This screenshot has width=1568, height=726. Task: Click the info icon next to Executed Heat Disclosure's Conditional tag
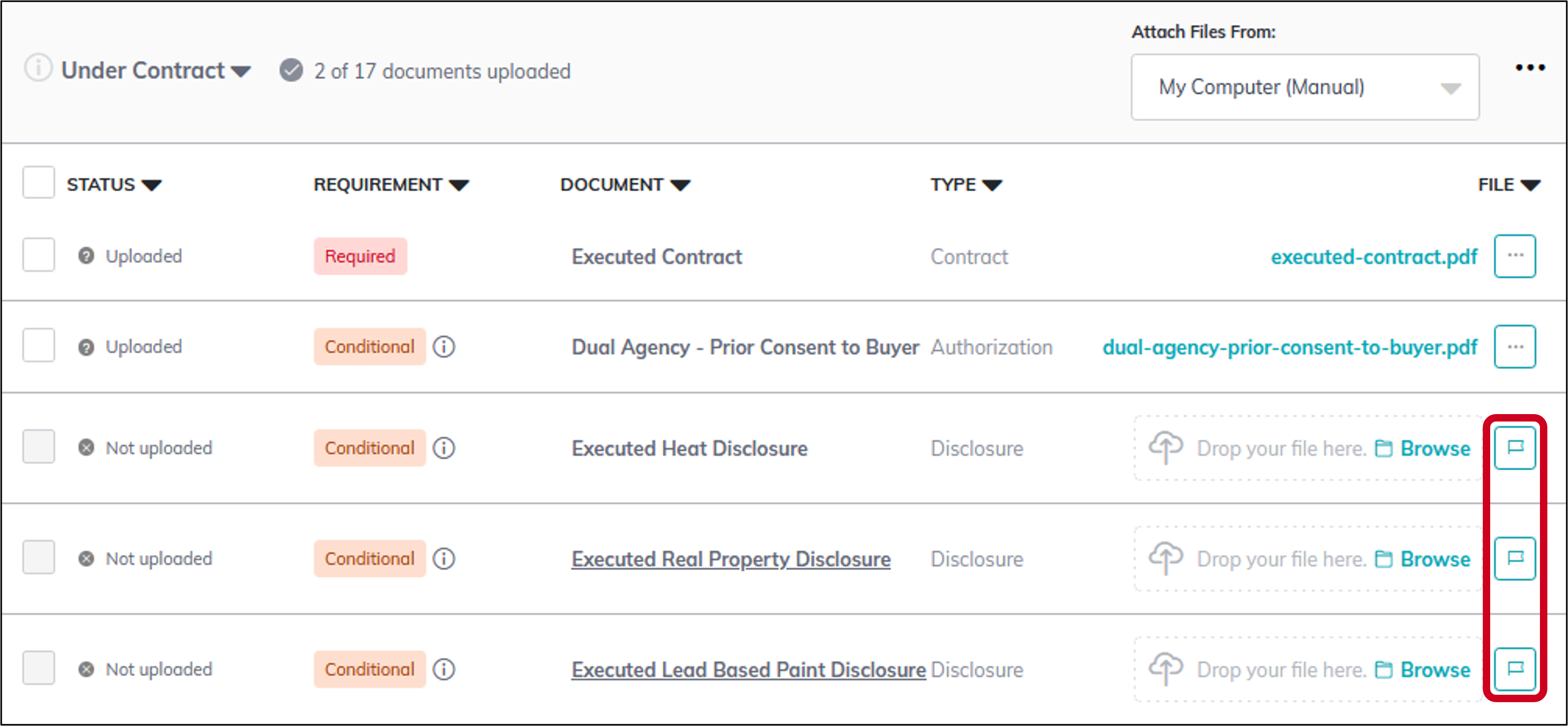point(444,447)
